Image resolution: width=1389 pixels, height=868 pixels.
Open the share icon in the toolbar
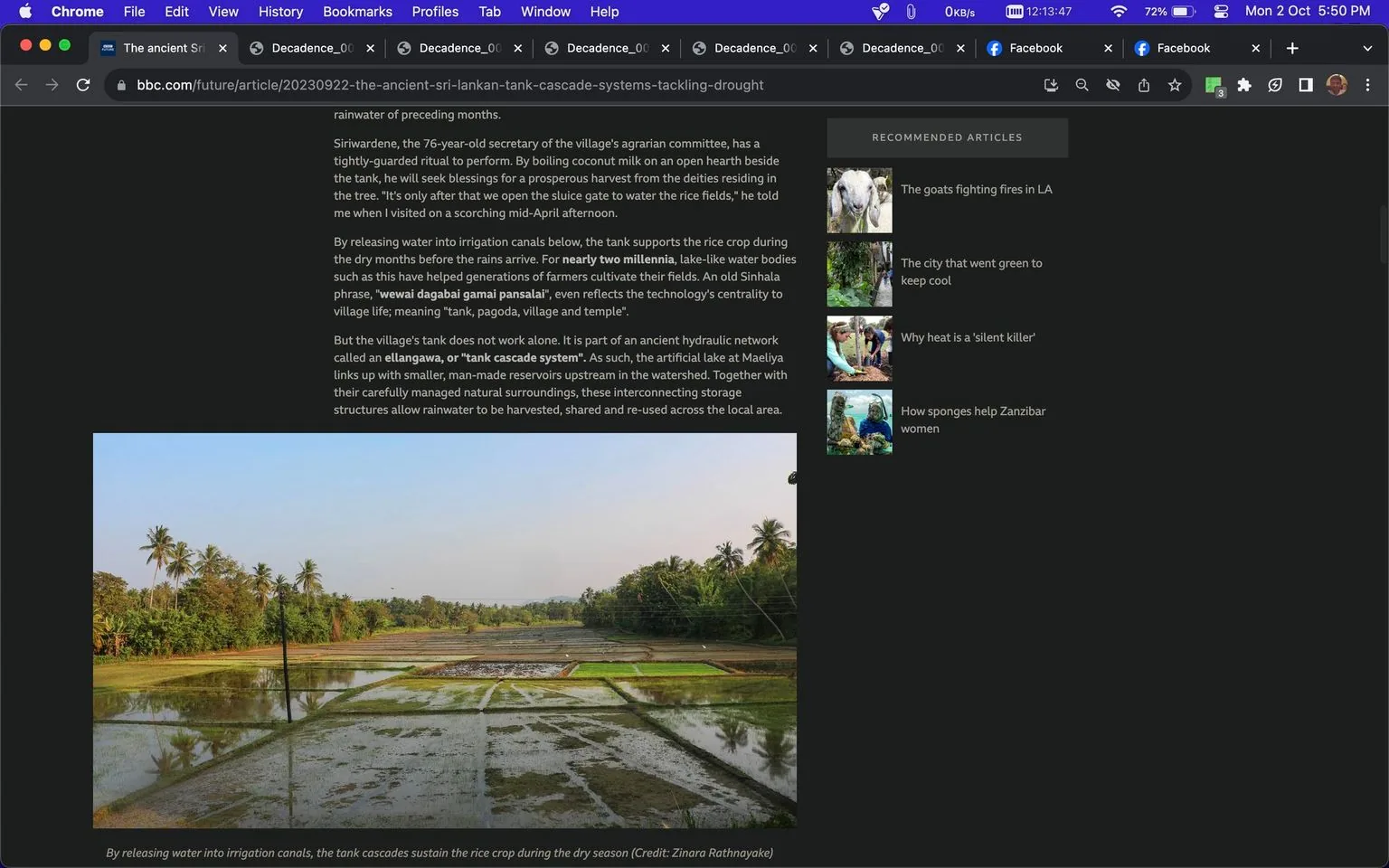coord(1144,84)
